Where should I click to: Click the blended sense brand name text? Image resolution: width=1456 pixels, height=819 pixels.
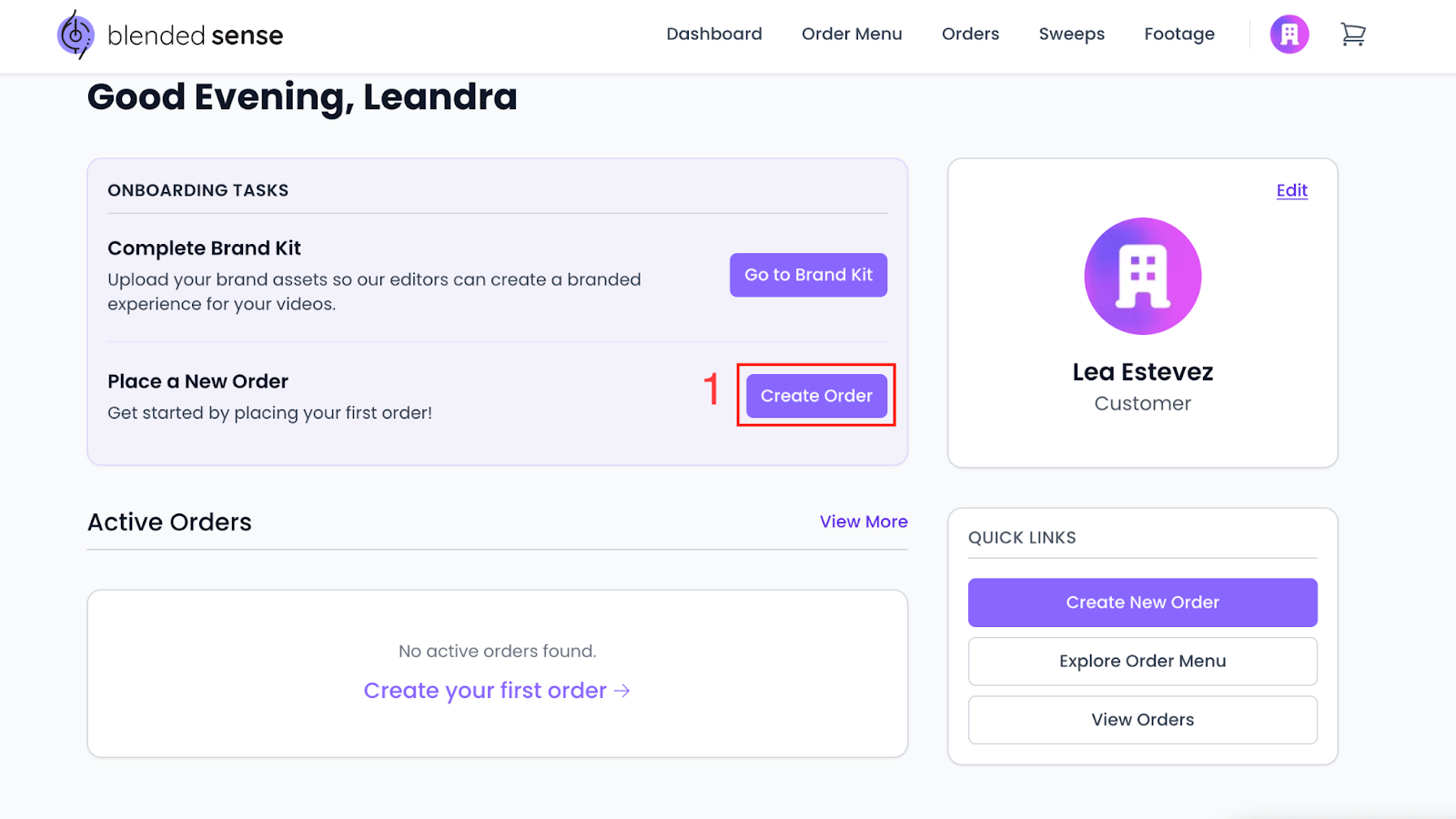(x=195, y=35)
